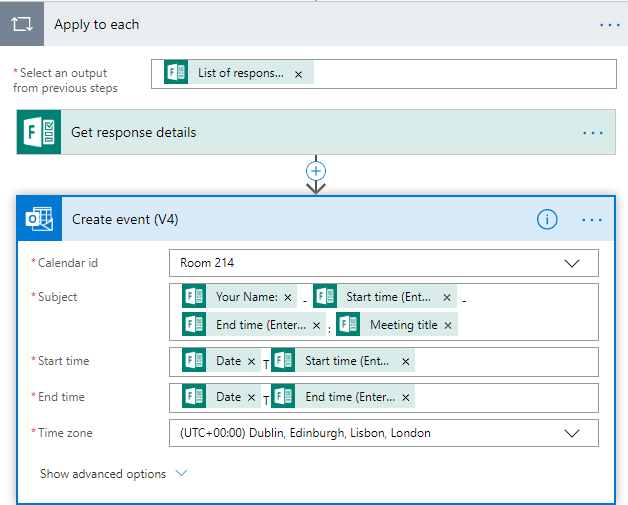Expand the Get response details action header
Image resolution: width=628 pixels, height=505 pixels.
tap(316, 132)
